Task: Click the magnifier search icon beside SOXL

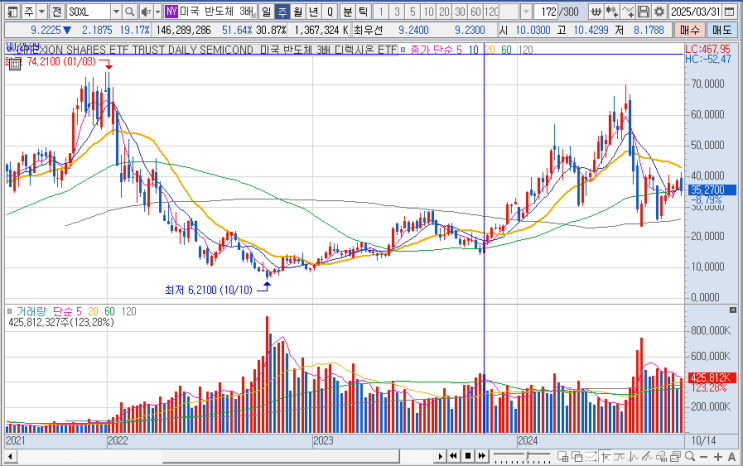Action: (130, 11)
